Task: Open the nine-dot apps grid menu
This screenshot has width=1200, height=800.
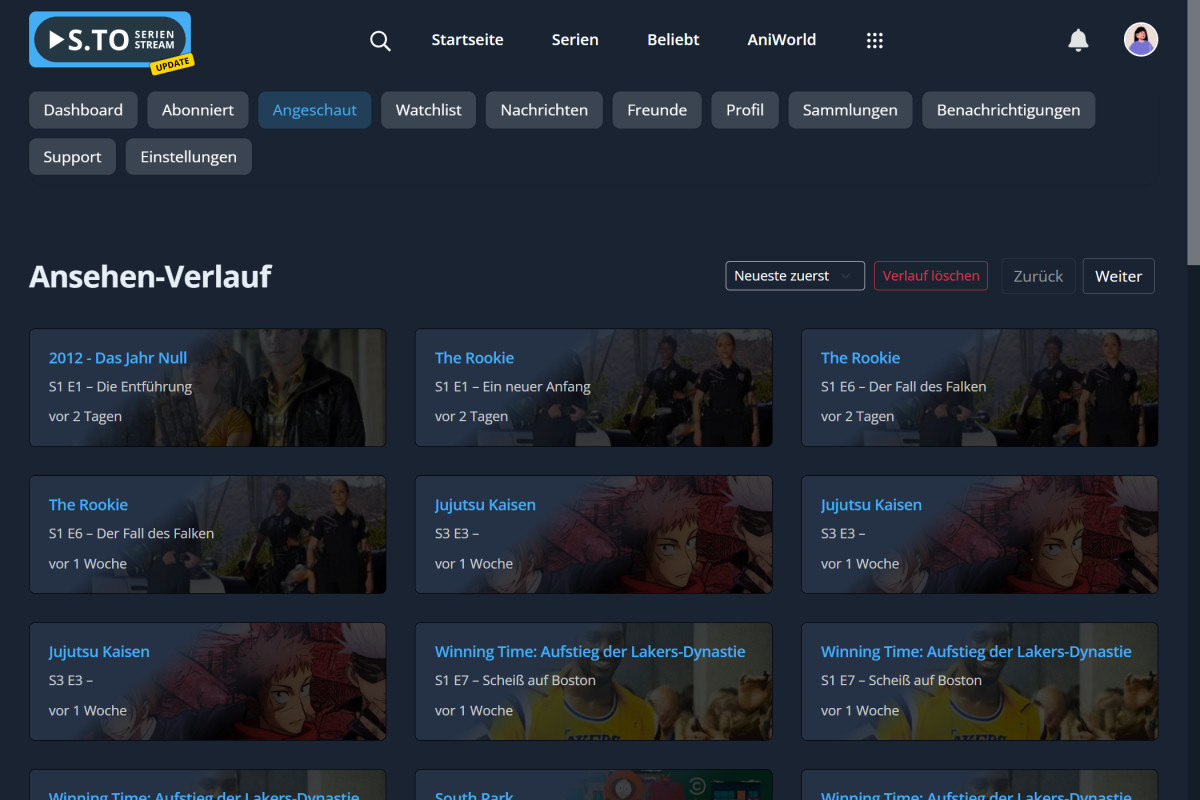Action: point(874,40)
